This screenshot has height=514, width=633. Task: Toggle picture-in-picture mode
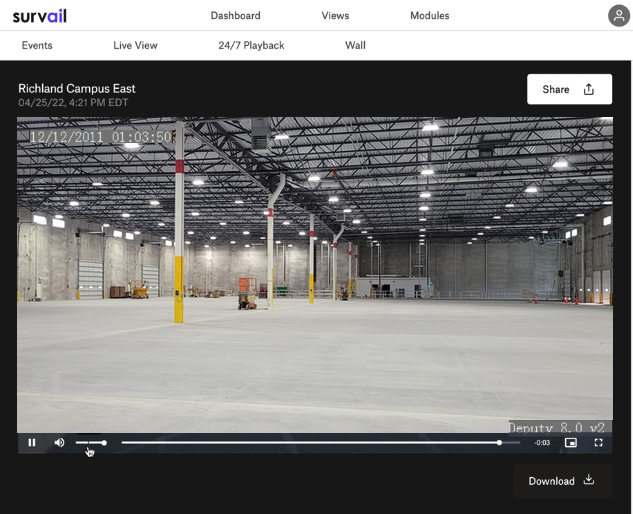click(x=570, y=443)
